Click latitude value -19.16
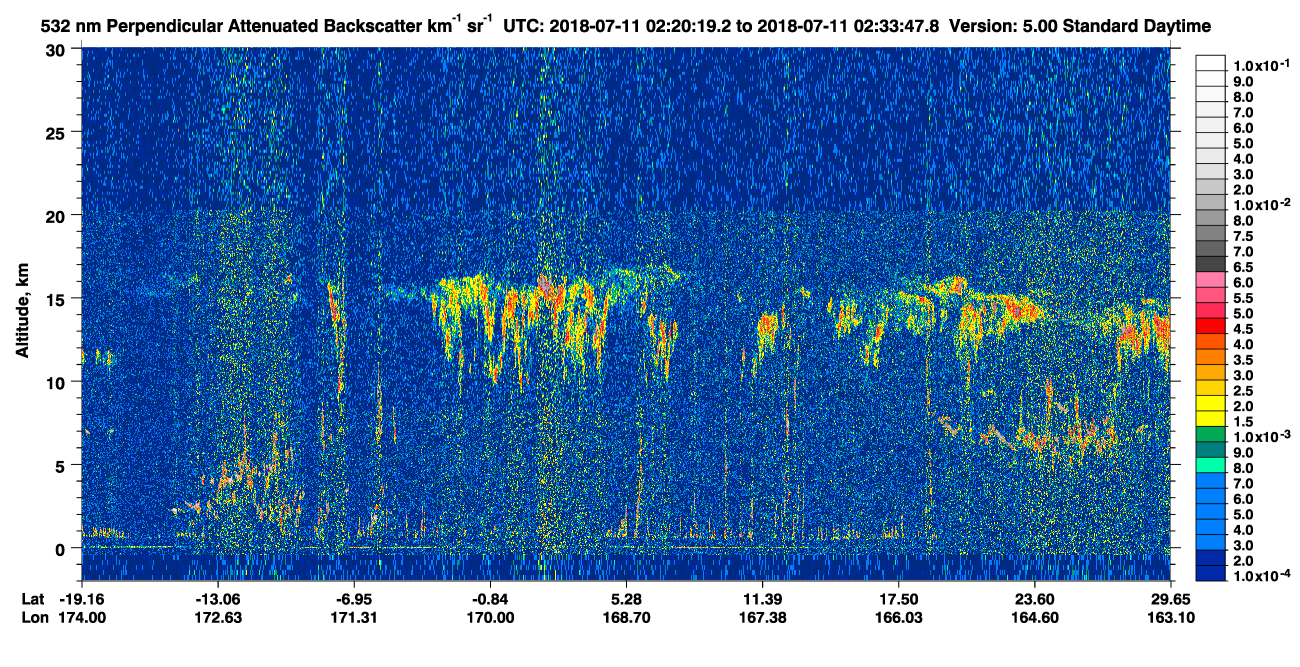The image size is (1300, 667). tap(81, 598)
